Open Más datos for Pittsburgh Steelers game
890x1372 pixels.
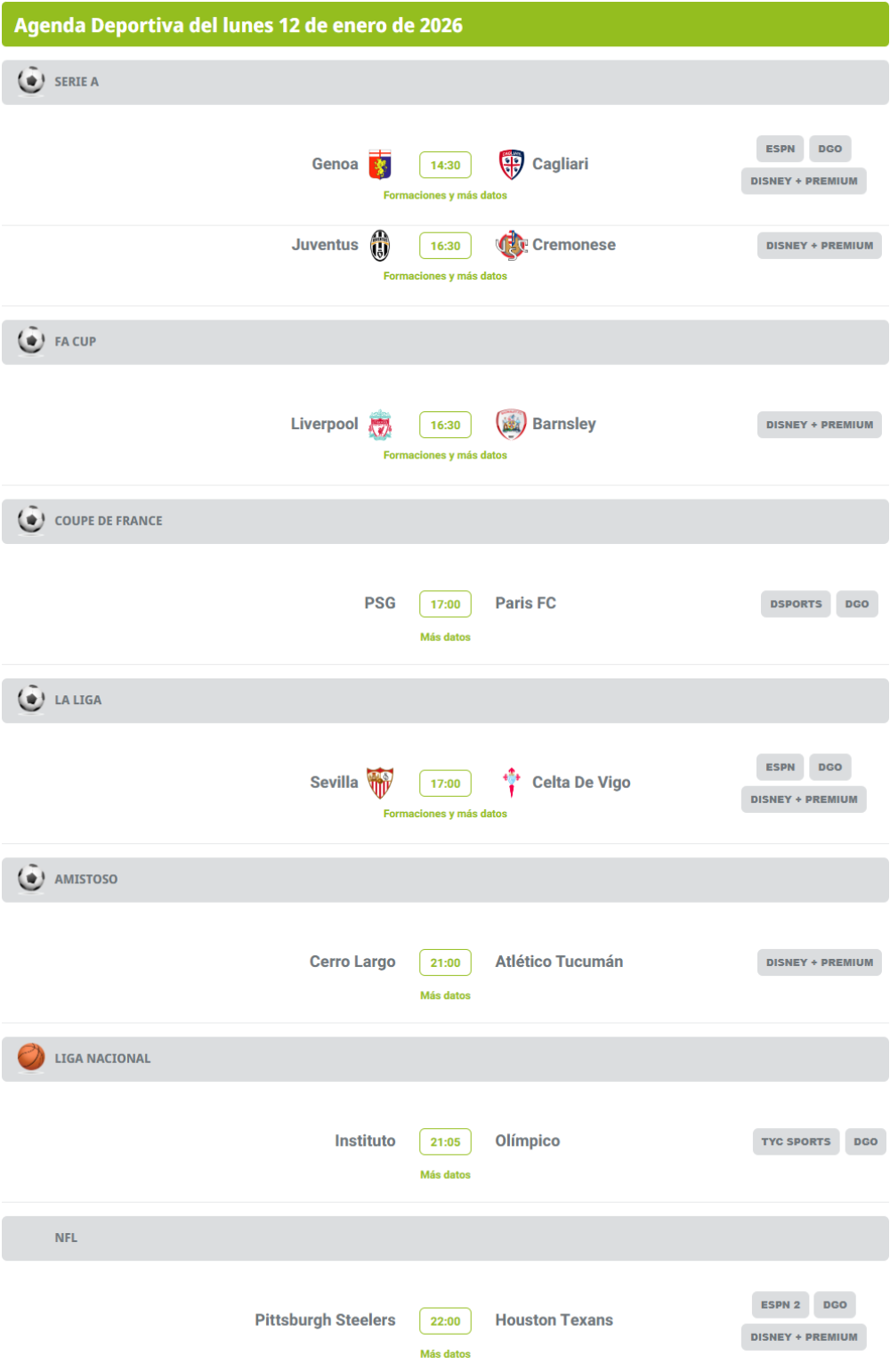pyautogui.click(x=445, y=1354)
